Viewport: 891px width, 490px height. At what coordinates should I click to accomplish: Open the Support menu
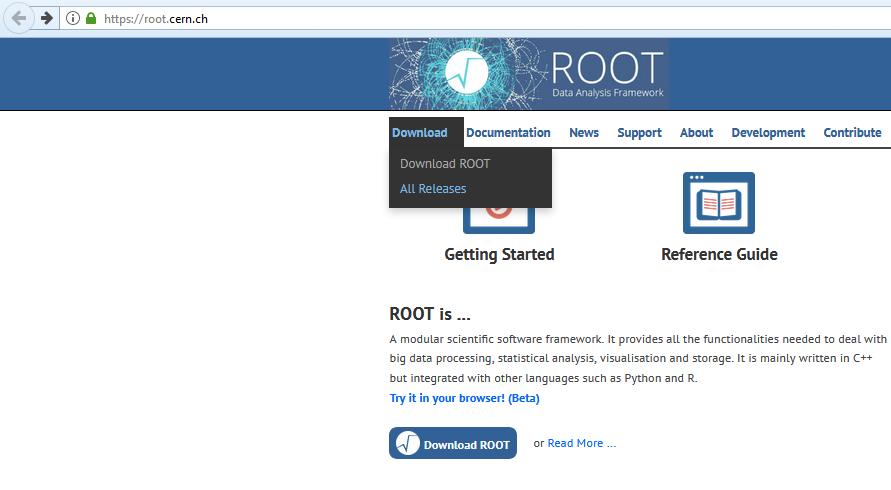coord(639,133)
